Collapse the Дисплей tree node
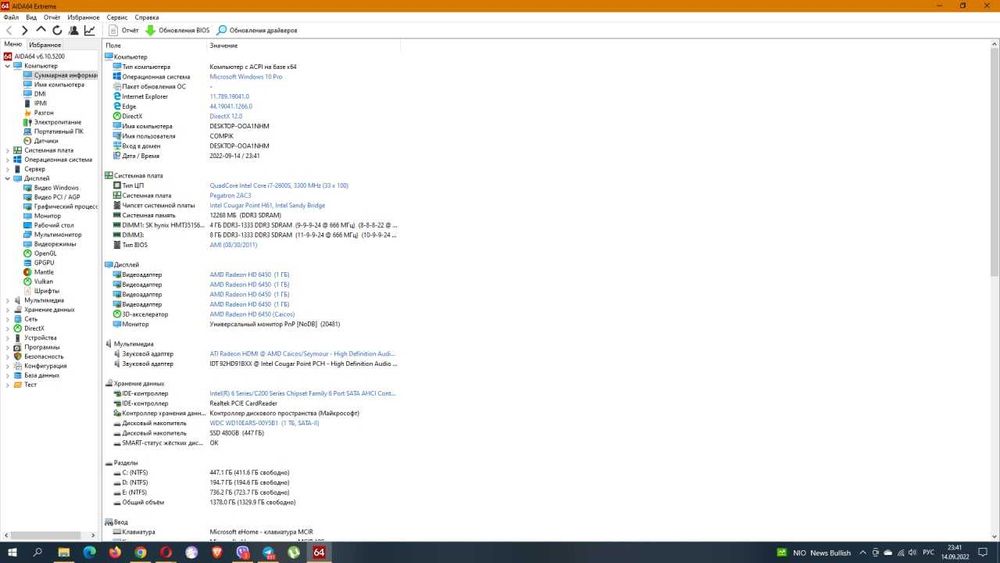This screenshot has width=1000, height=563. [8, 179]
